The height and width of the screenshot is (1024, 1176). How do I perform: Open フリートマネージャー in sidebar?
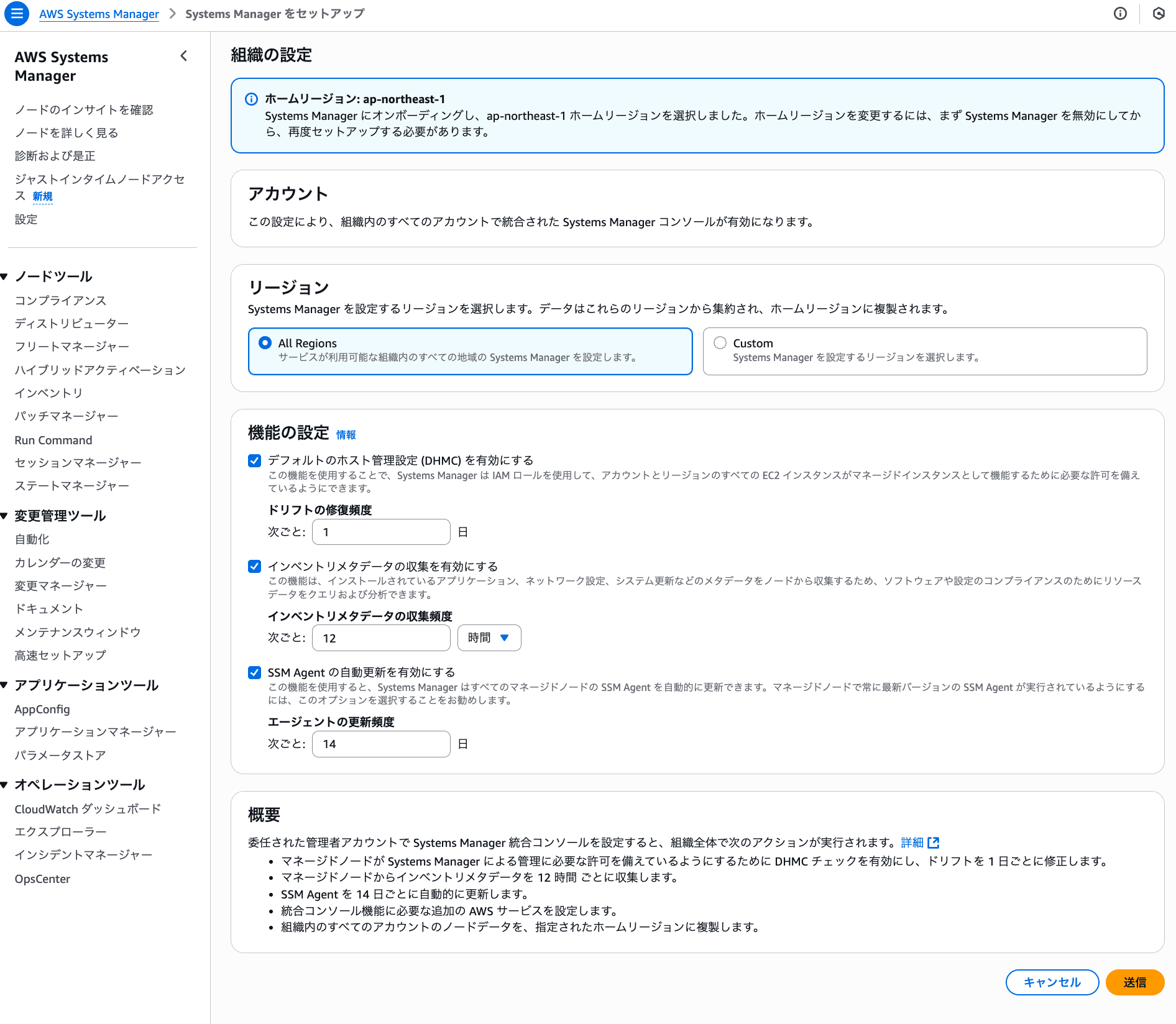click(x=72, y=347)
